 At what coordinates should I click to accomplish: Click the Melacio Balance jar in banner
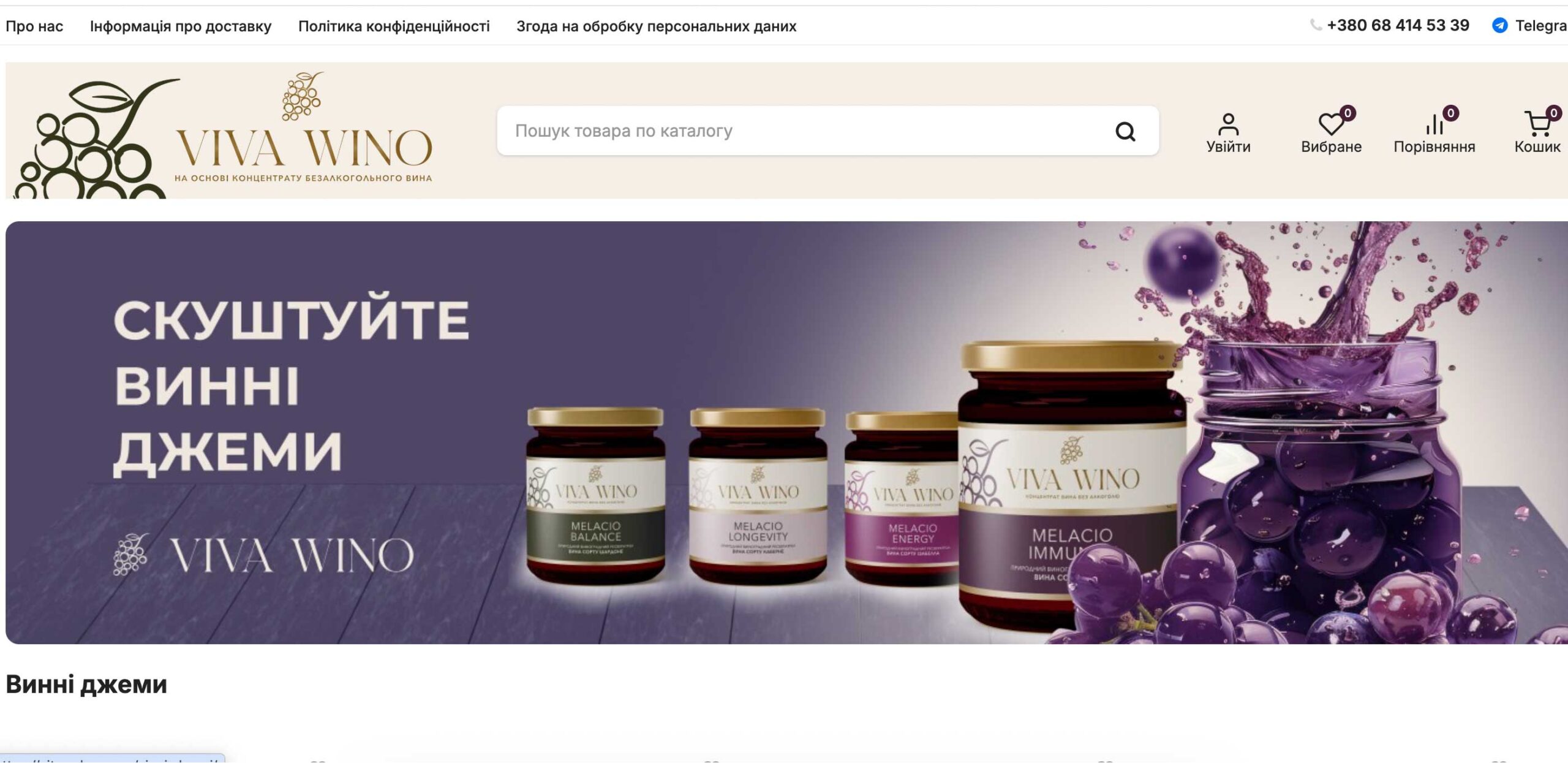[595, 495]
